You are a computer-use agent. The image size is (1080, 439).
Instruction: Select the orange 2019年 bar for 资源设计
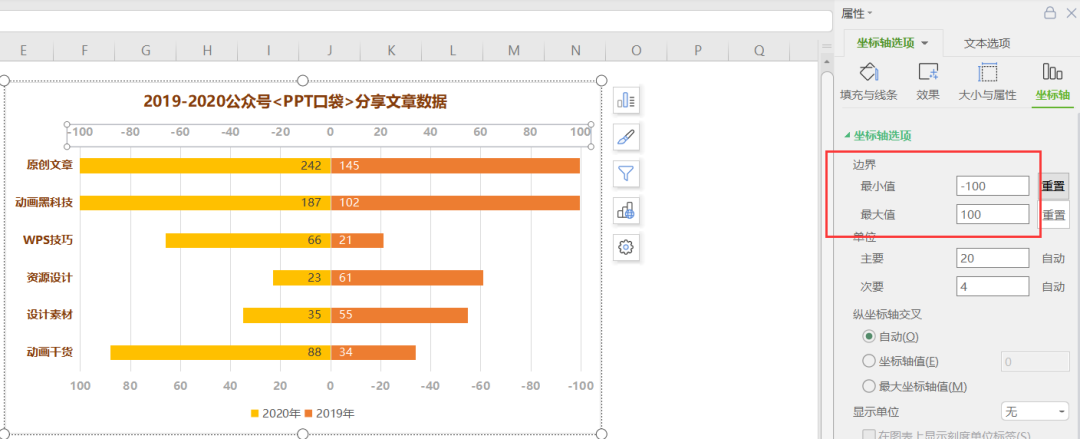pos(407,278)
